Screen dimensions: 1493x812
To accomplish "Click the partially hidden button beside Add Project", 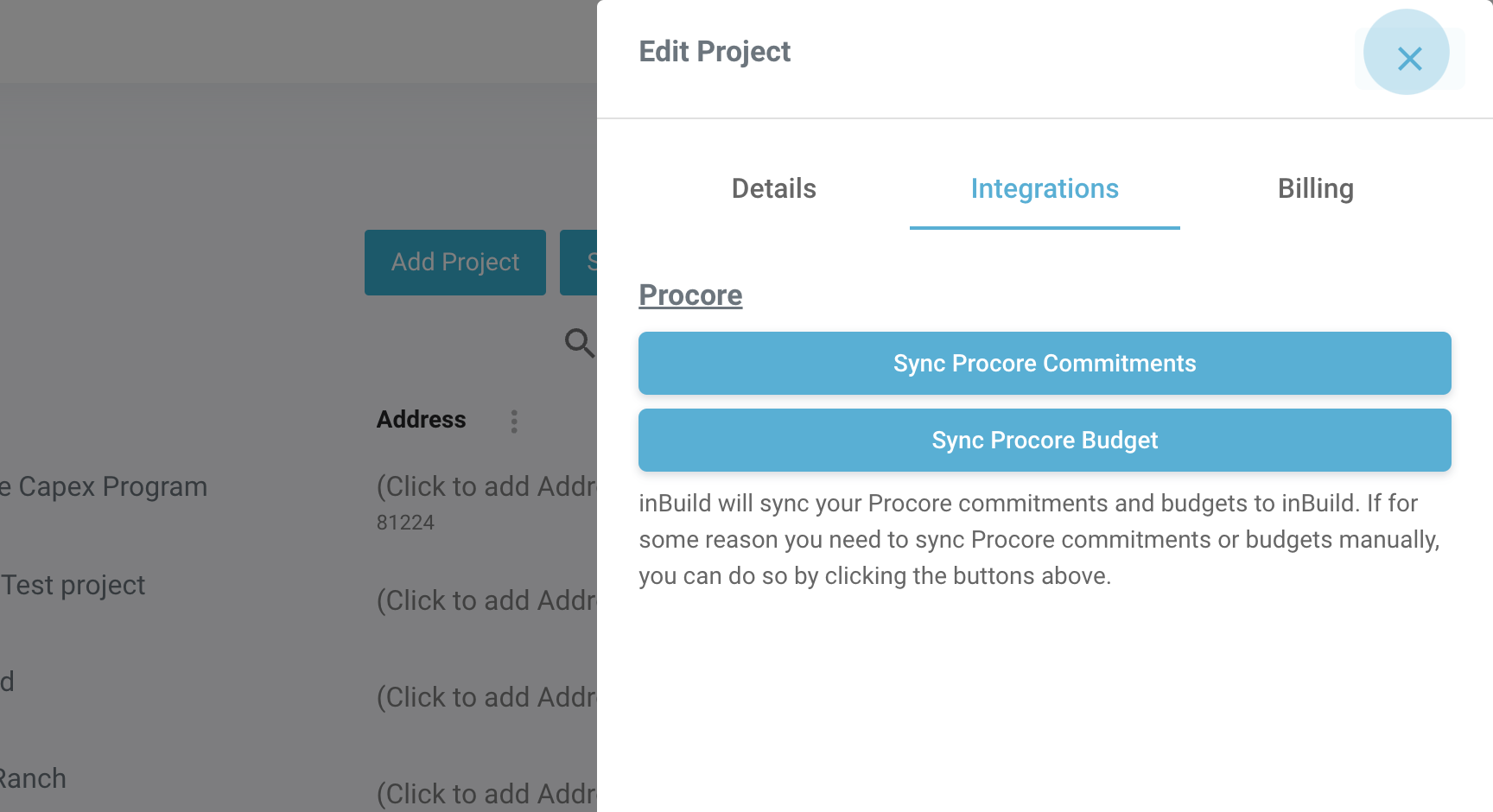I will coord(579,263).
